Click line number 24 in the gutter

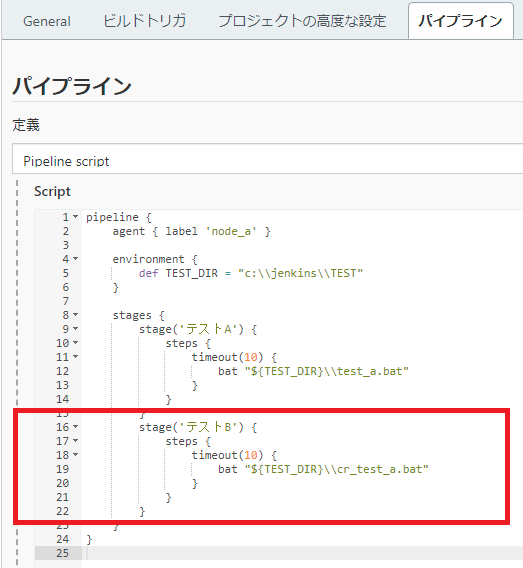point(62,539)
